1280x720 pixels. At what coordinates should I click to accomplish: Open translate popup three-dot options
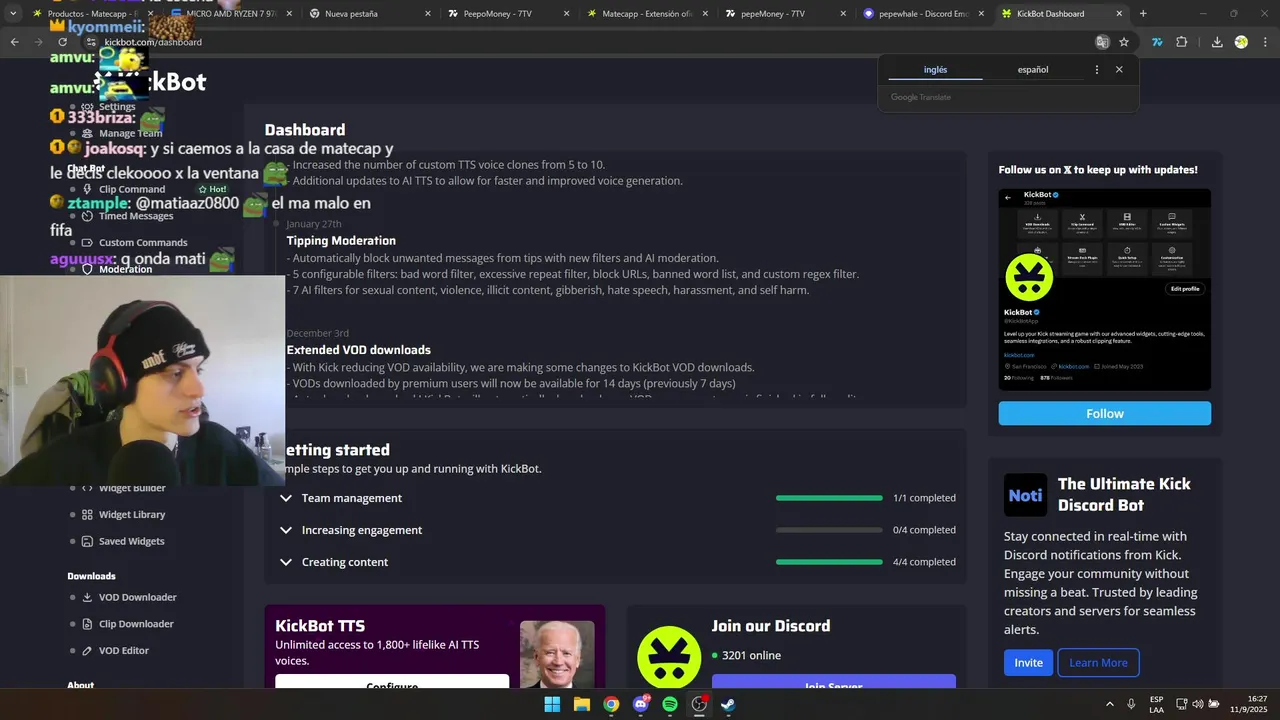[1097, 70]
